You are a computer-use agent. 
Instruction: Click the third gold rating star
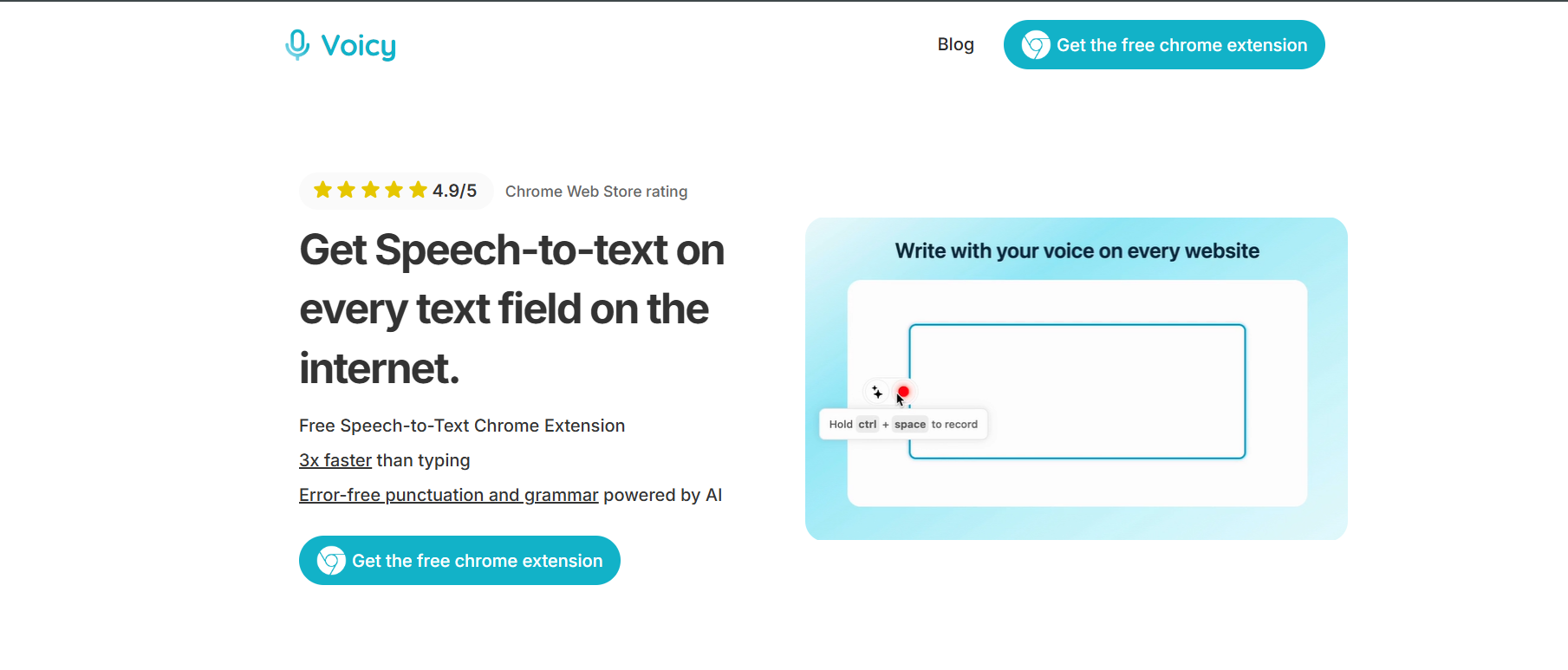point(370,190)
